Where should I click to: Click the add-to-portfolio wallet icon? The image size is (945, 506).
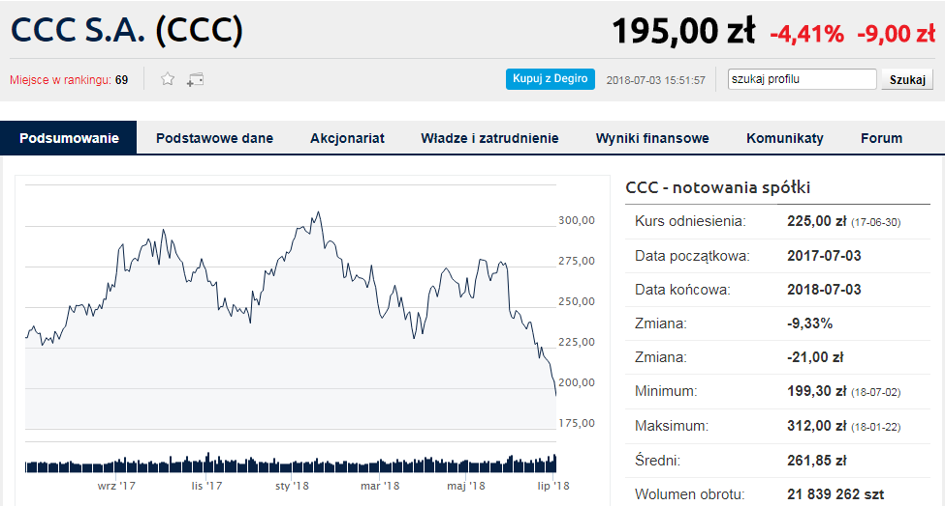click(x=195, y=80)
